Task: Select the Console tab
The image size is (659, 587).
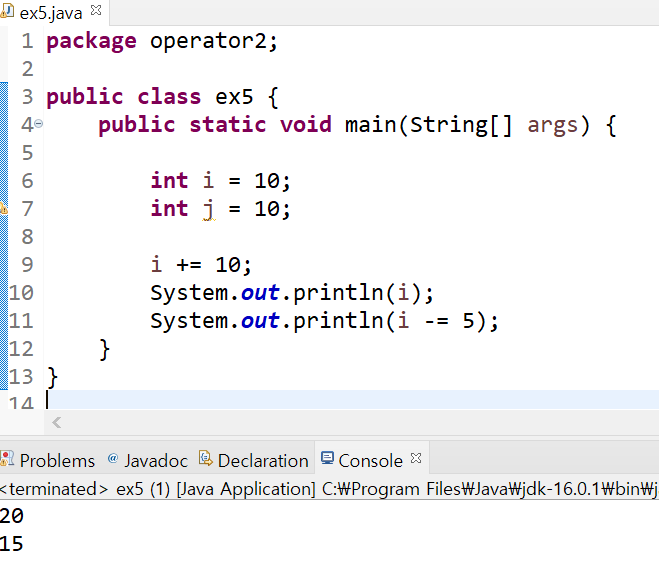Action: click(370, 461)
